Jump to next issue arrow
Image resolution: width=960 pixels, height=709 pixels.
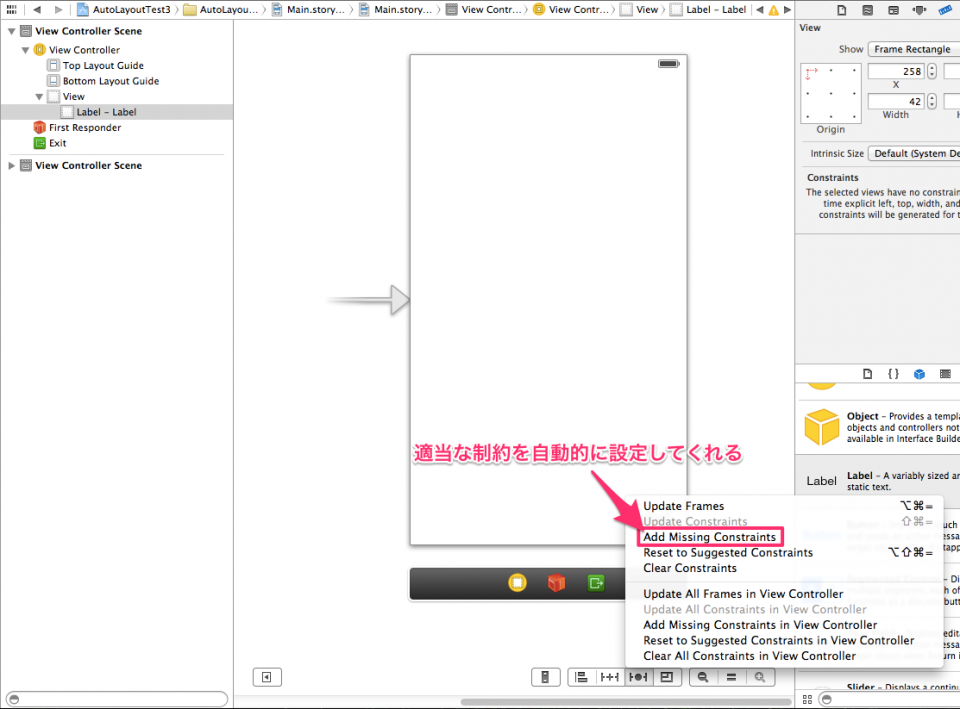(x=787, y=9)
